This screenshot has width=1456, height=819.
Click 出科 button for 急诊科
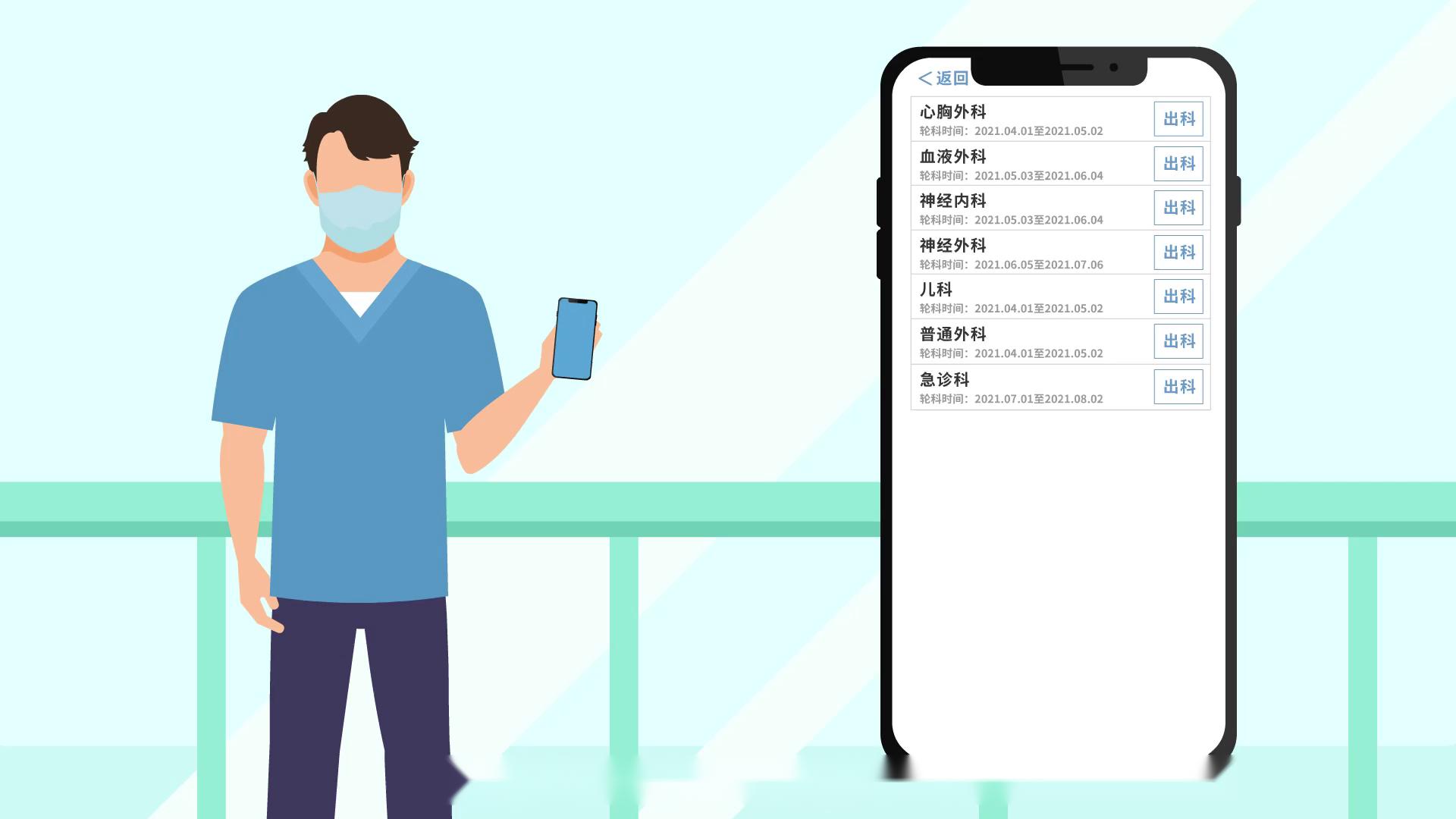1178,386
